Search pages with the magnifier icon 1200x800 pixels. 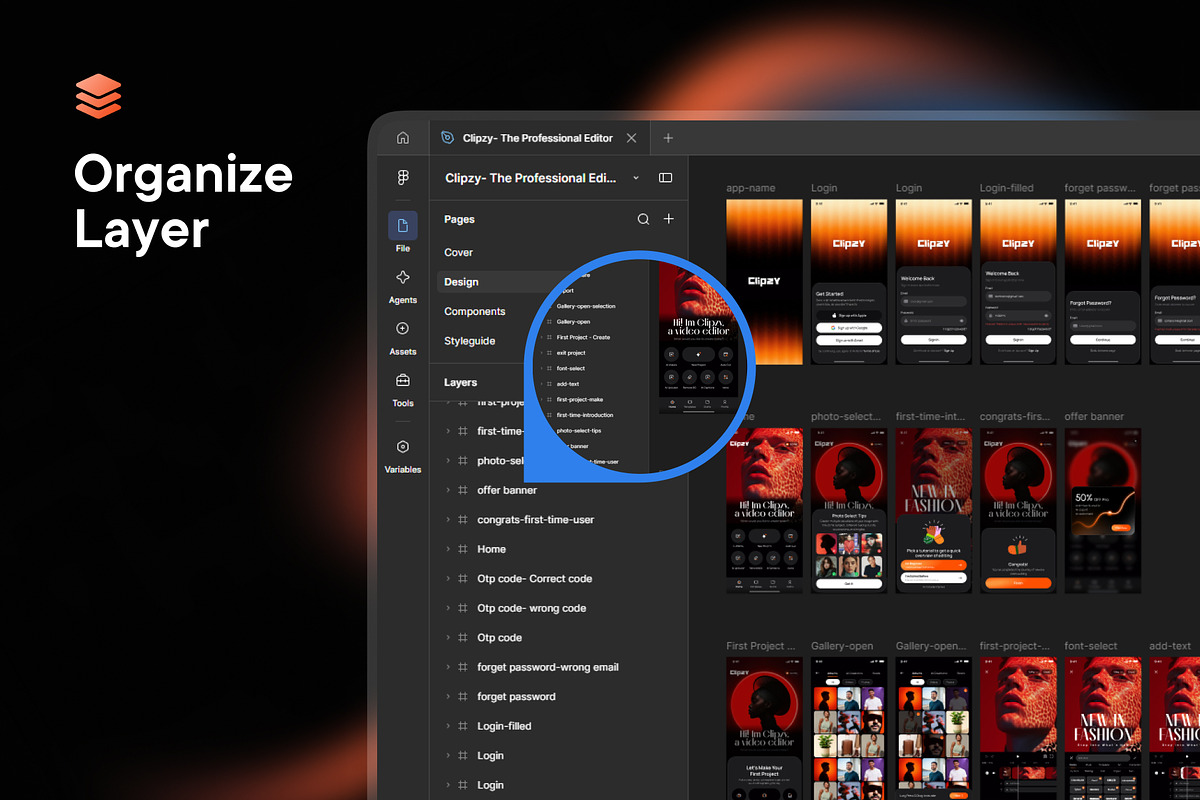[643, 219]
